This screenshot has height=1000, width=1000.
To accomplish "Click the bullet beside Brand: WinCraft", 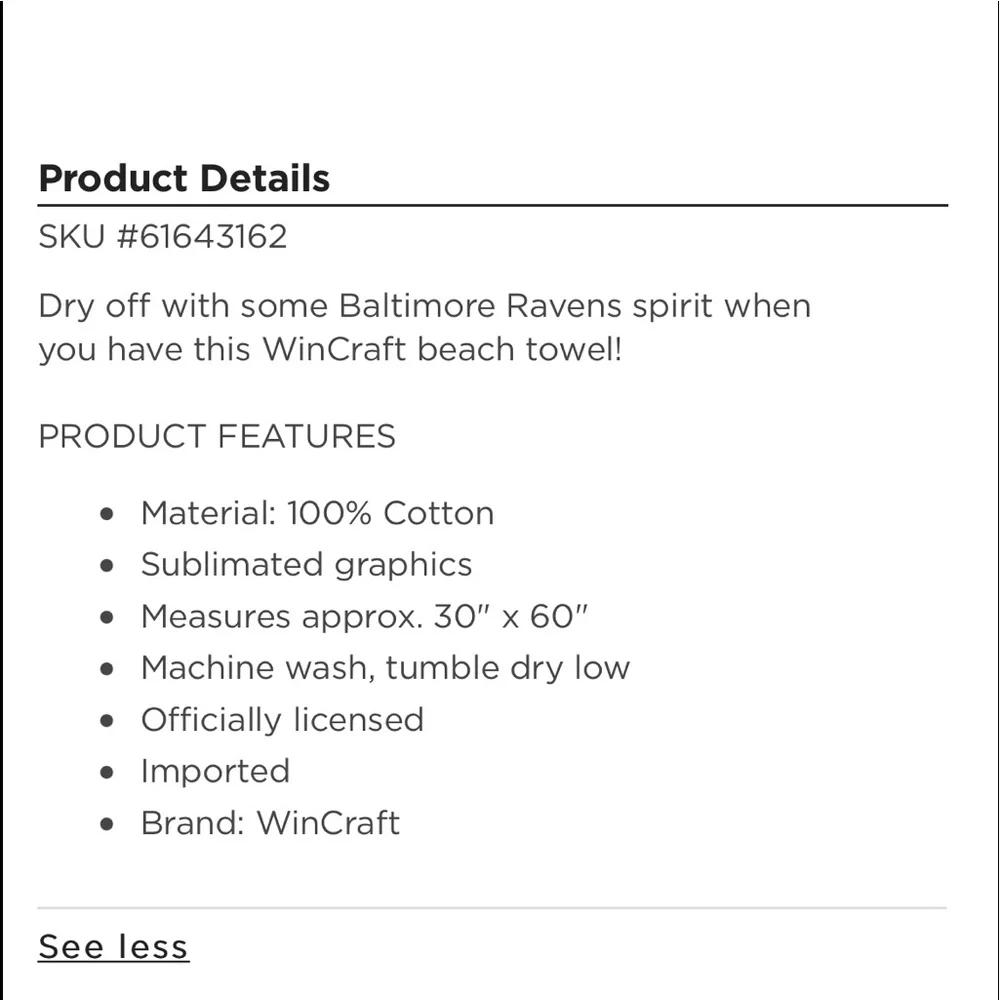I will (x=108, y=825).
